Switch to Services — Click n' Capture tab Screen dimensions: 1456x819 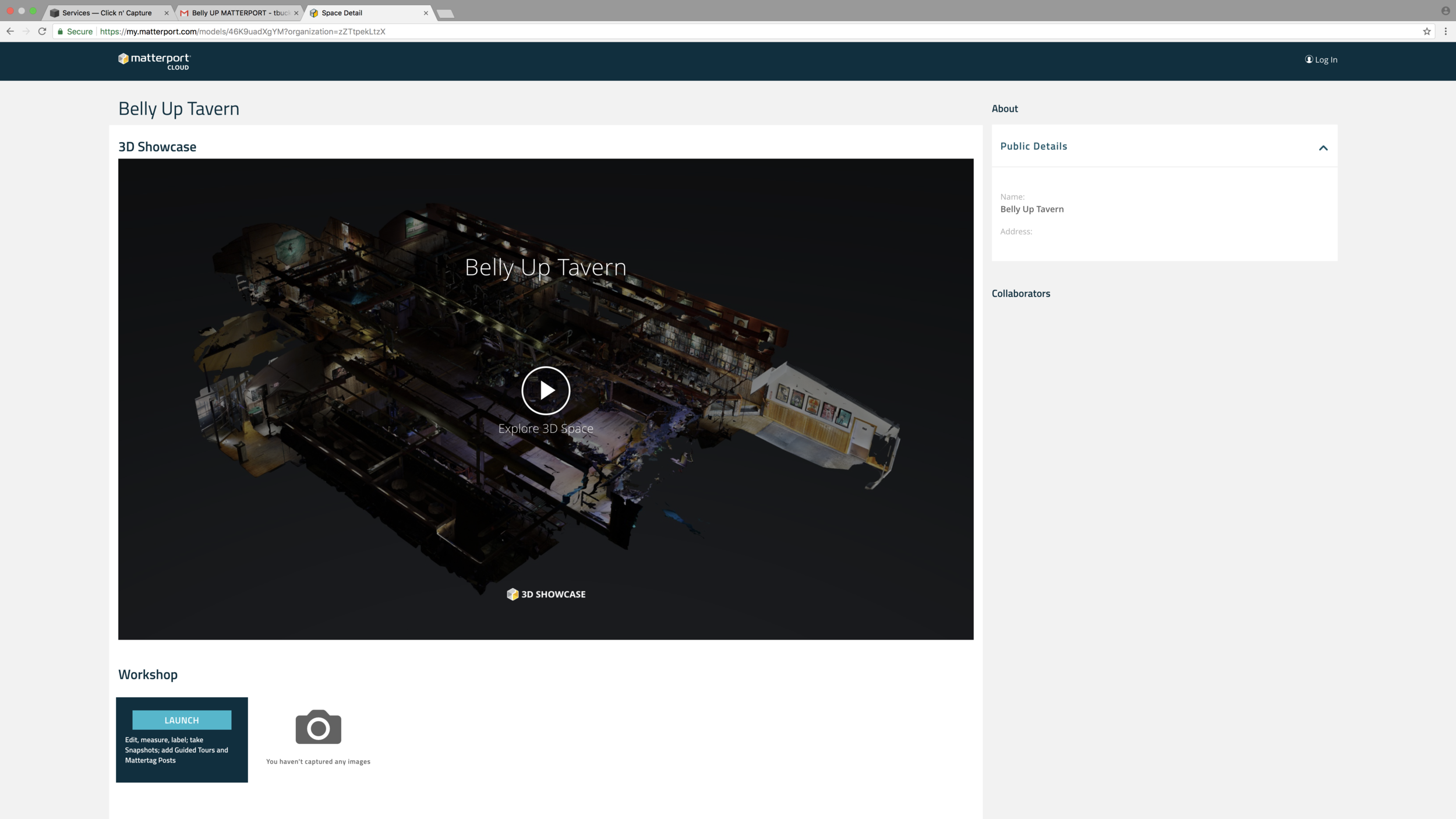click(x=107, y=13)
